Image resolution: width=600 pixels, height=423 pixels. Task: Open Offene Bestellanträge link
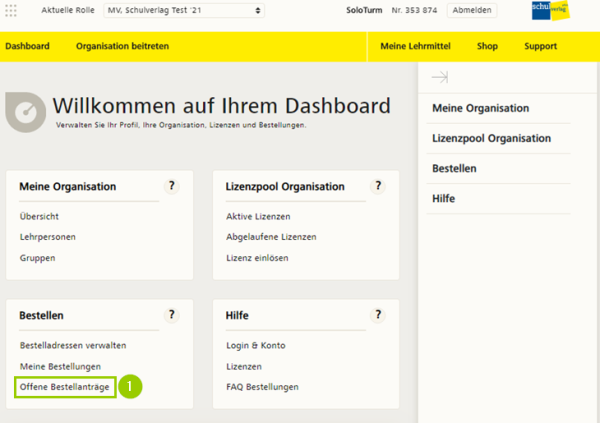click(65, 387)
